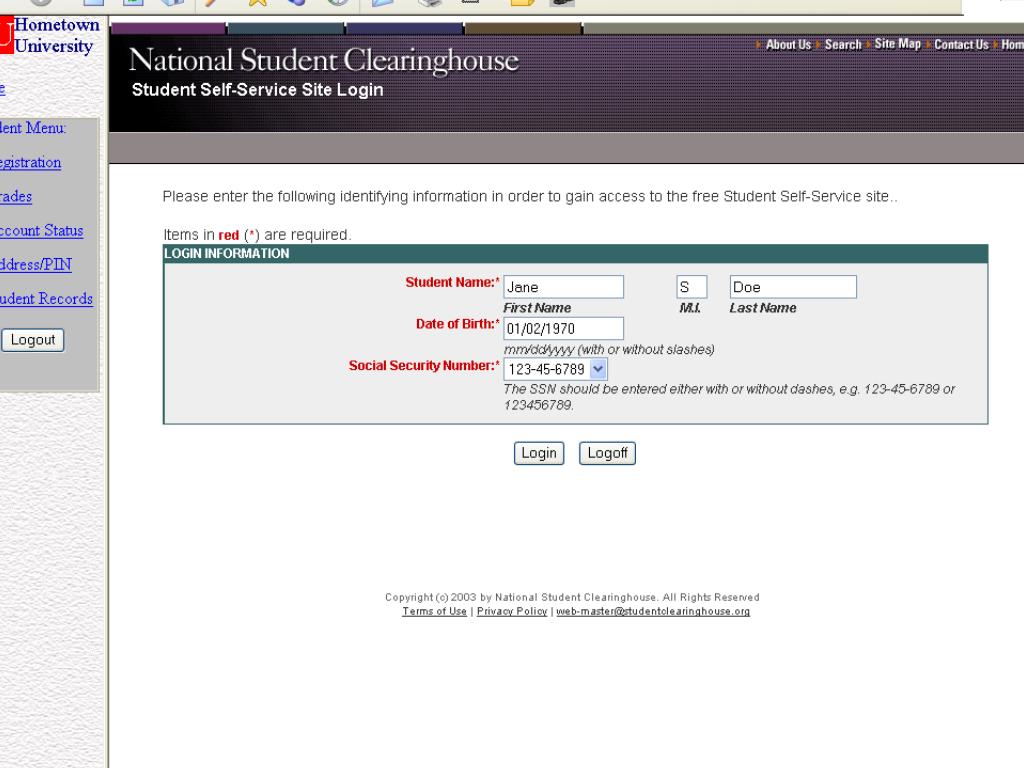Open the Student Records sidebar link
This screenshot has width=1024, height=768.
pos(46,298)
